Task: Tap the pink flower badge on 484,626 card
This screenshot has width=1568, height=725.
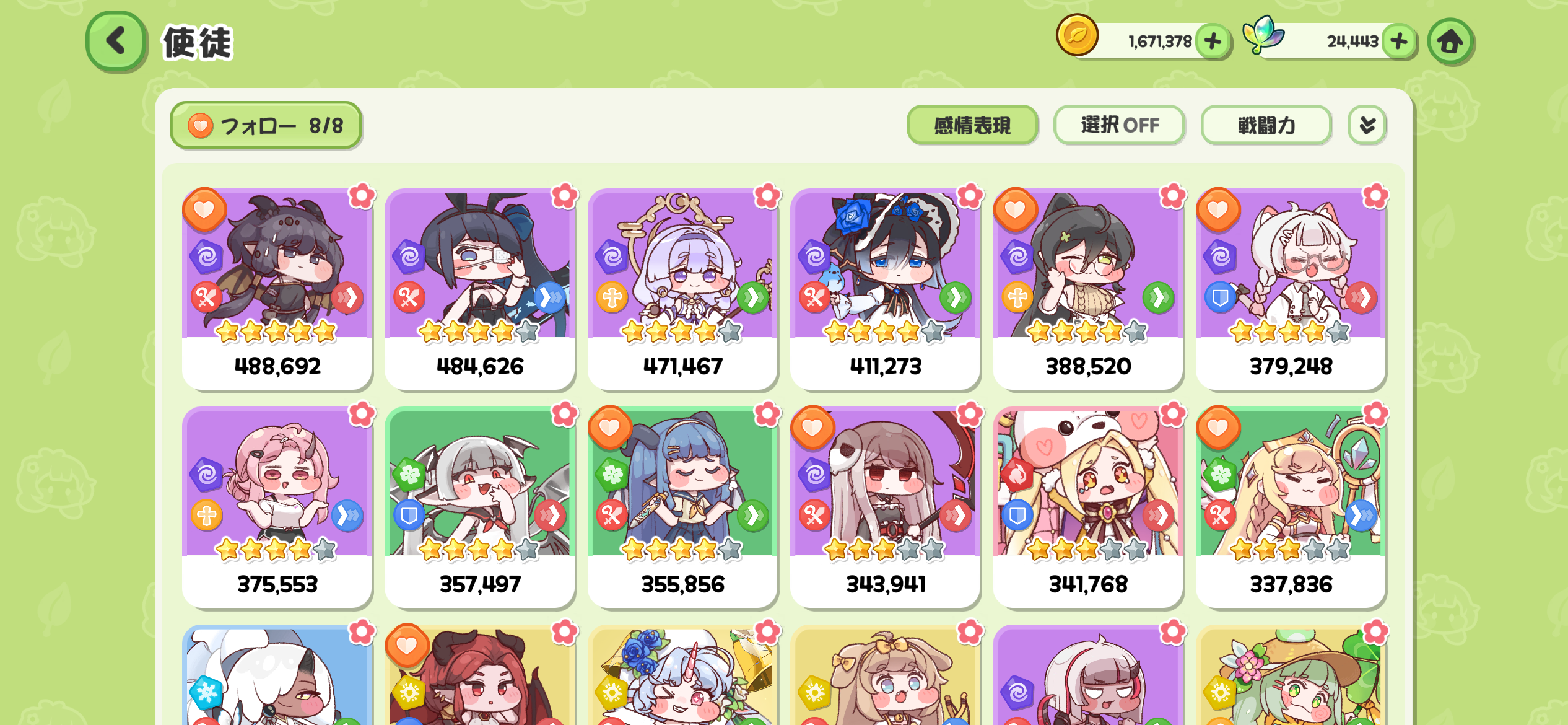Action: click(564, 196)
